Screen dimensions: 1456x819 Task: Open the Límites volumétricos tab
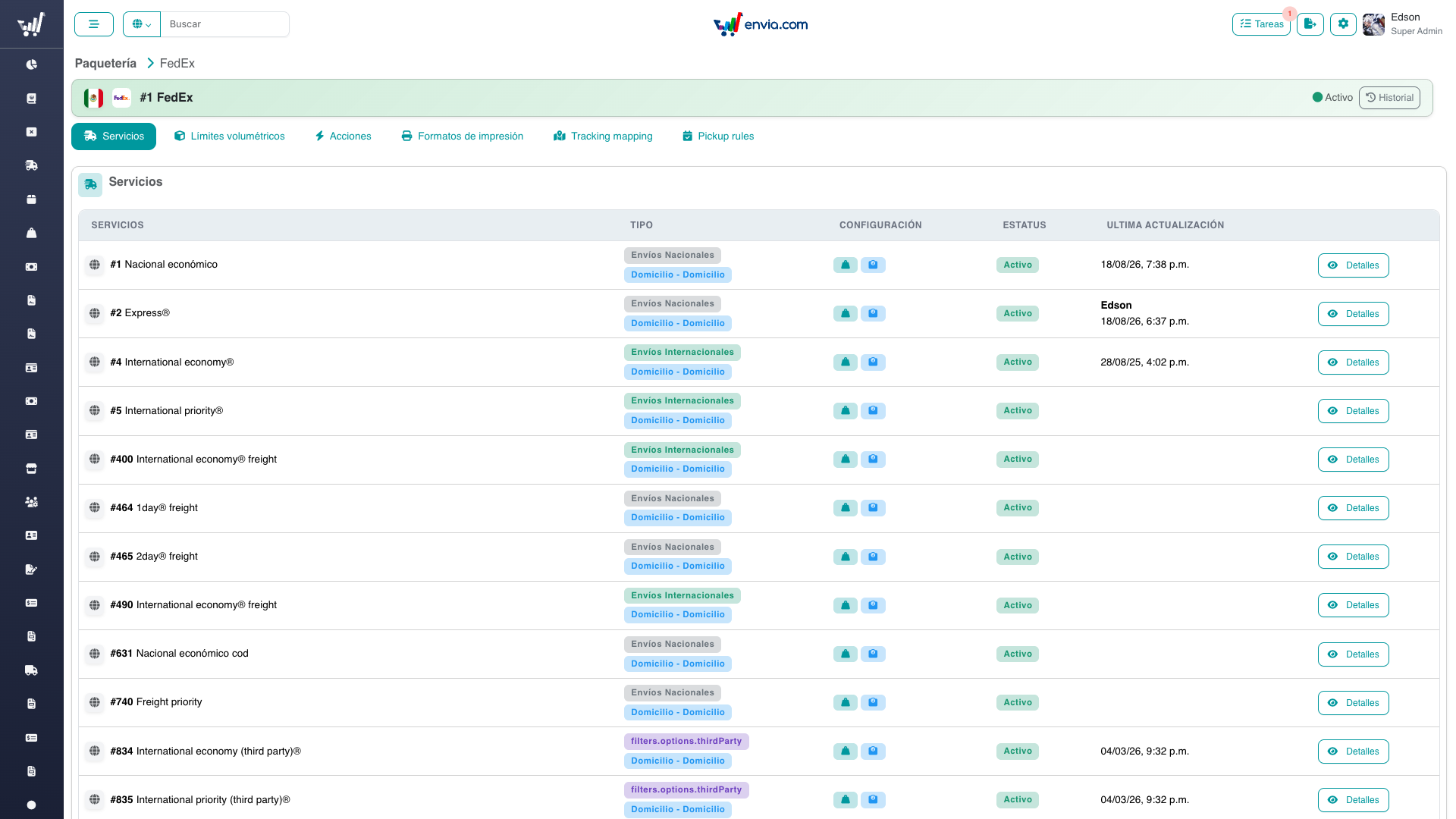(230, 136)
